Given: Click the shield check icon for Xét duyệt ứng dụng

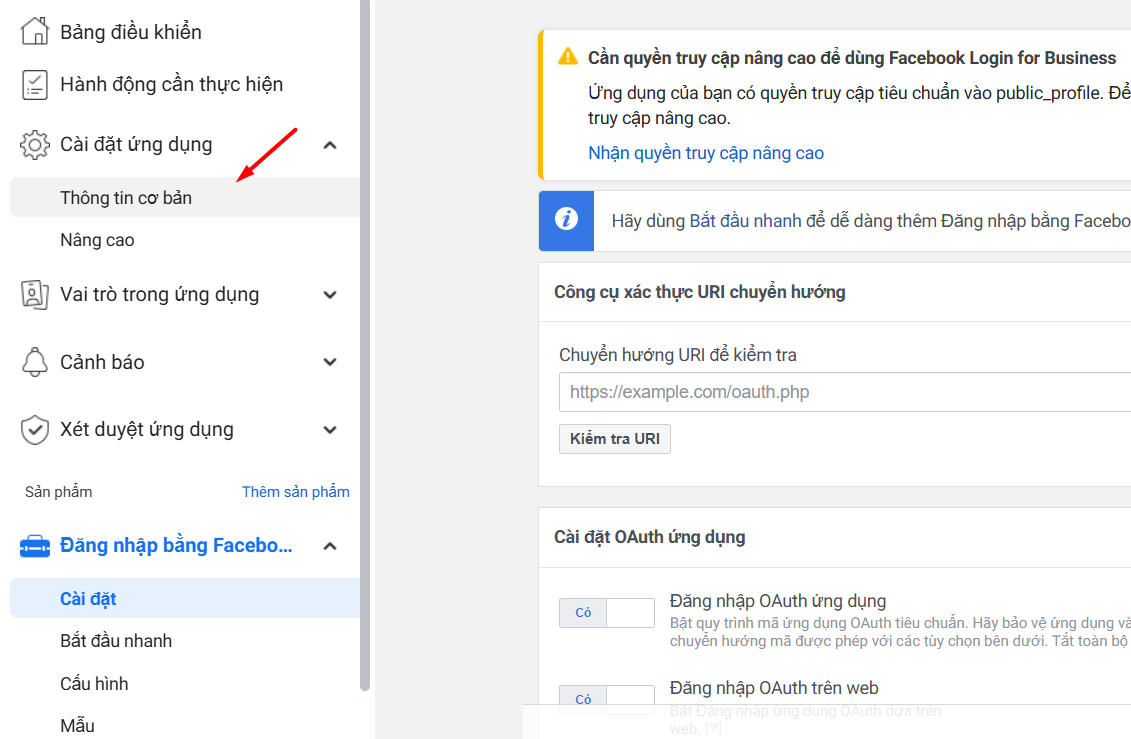Looking at the screenshot, I should [x=35, y=430].
